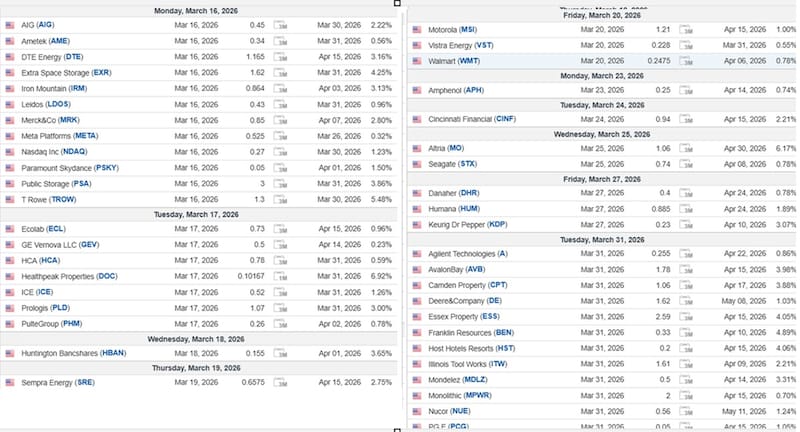Open the 3M payout icon for Meta Platforms
This screenshot has width=800, height=432.
click(x=283, y=136)
